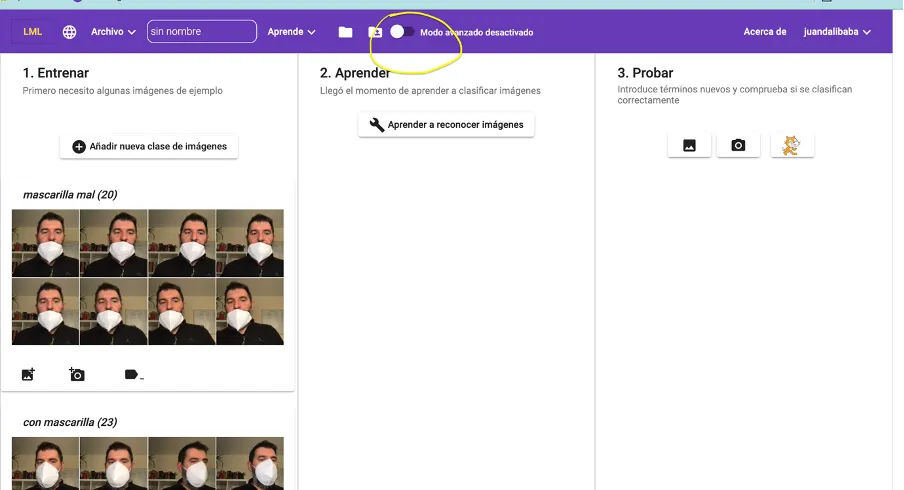Click Añadir nueva clase de imágenes
Screen dimensions: 904x490
tap(149, 146)
